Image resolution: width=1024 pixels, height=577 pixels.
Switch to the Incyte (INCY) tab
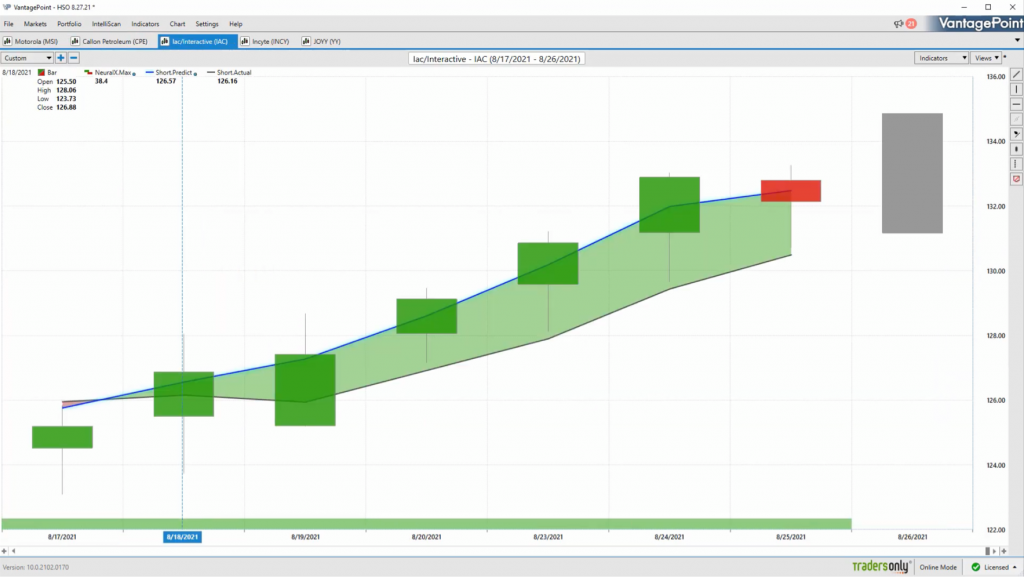(x=265, y=41)
